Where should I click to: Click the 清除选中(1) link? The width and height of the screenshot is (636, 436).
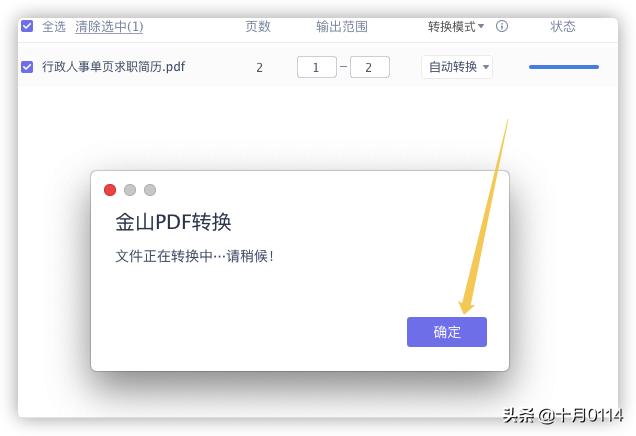pyautogui.click(x=109, y=27)
